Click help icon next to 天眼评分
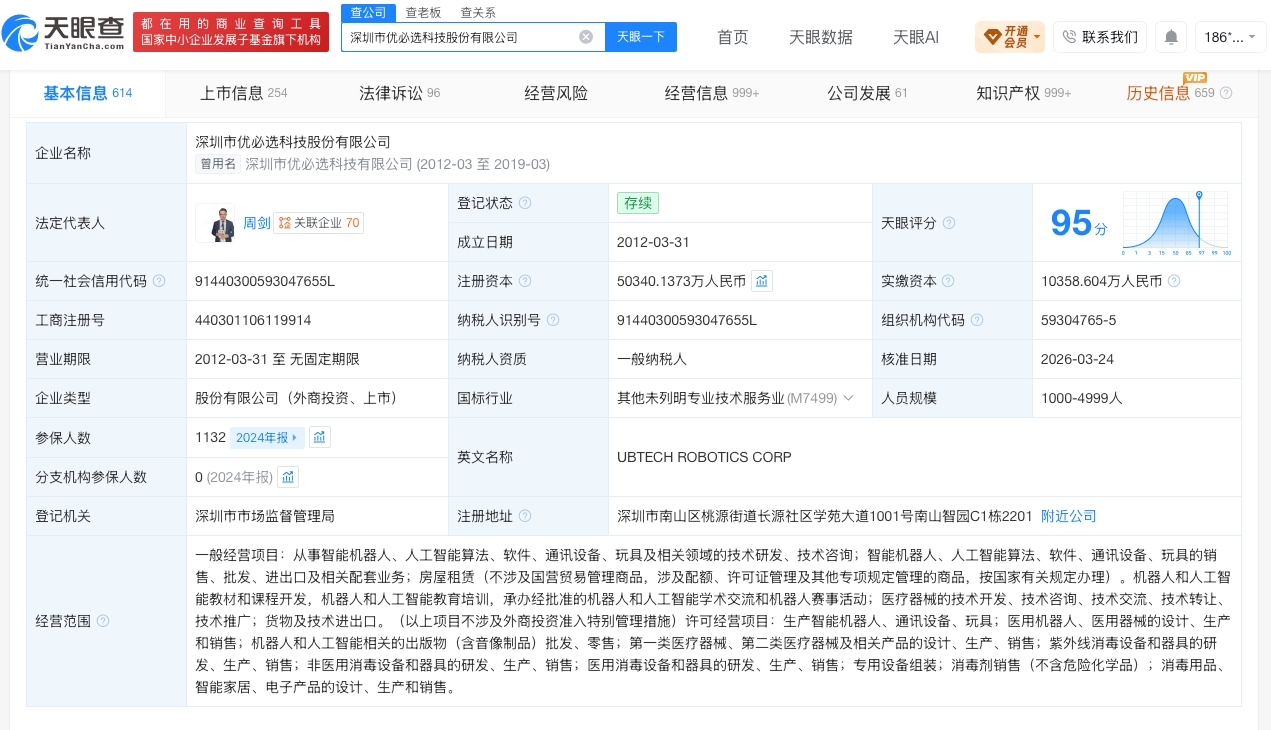The width and height of the screenshot is (1271, 730). pyautogui.click(x=949, y=223)
